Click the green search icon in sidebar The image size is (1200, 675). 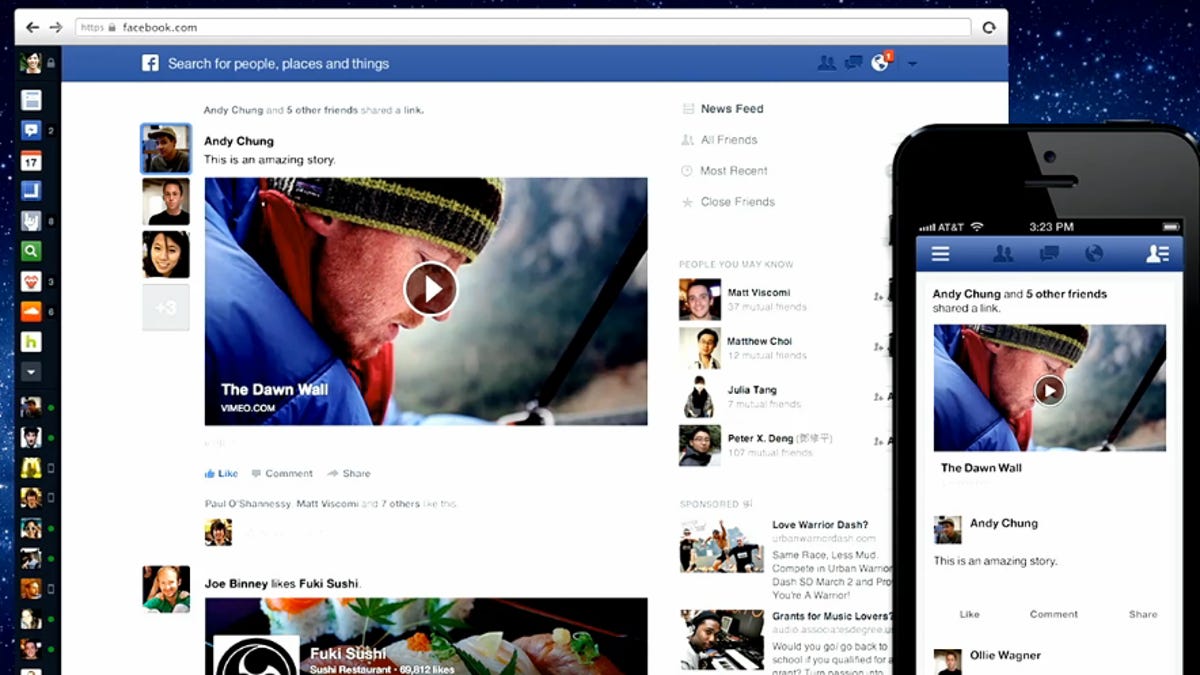pos(31,251)
